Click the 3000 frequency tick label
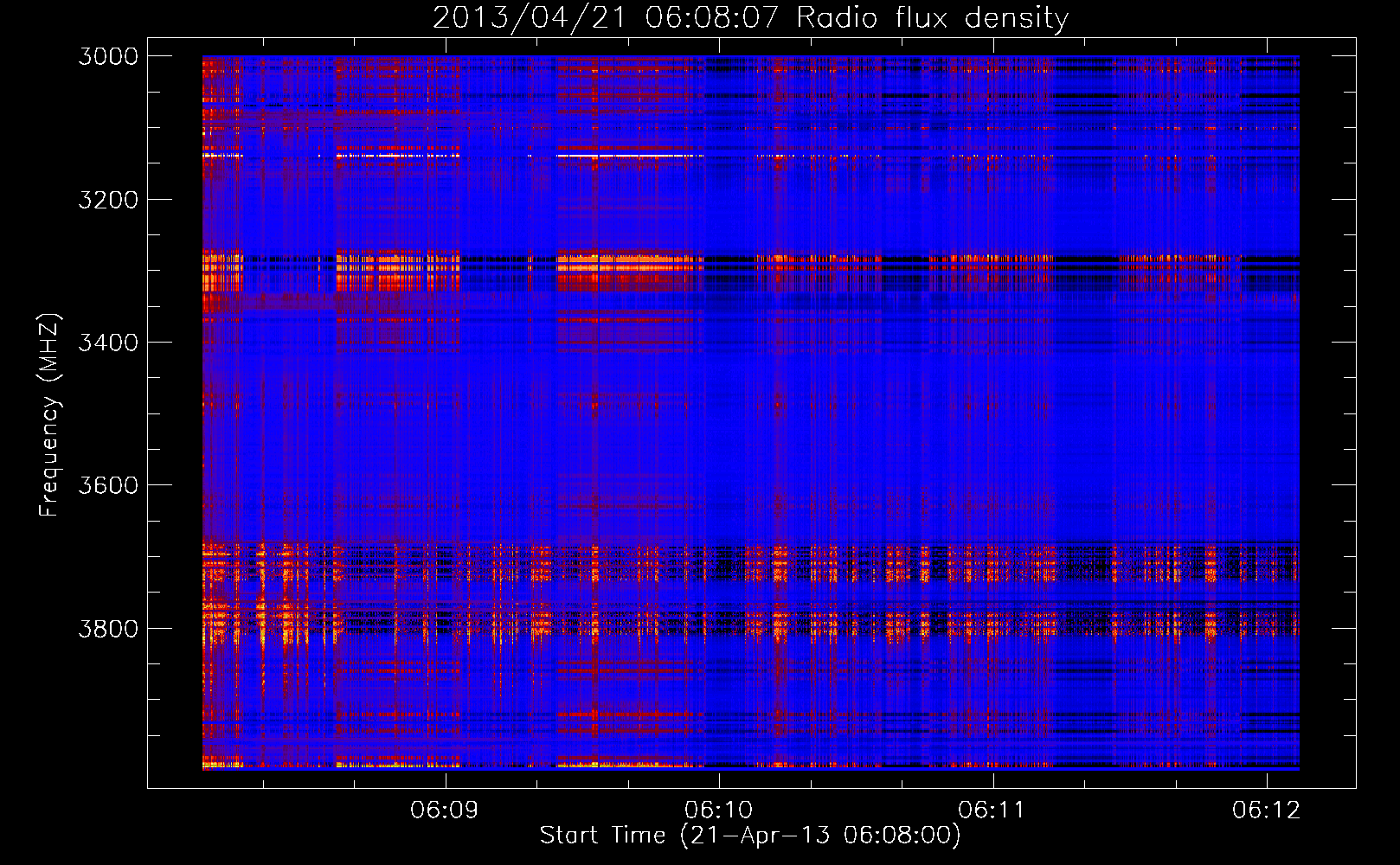This screenshot has height=865, width=1400. point(108,56)
